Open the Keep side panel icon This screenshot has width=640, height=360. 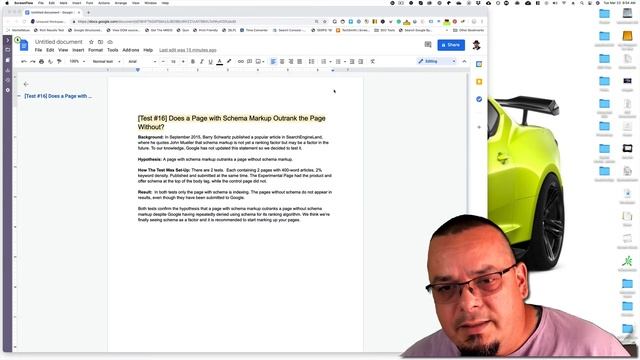[479, 82]
